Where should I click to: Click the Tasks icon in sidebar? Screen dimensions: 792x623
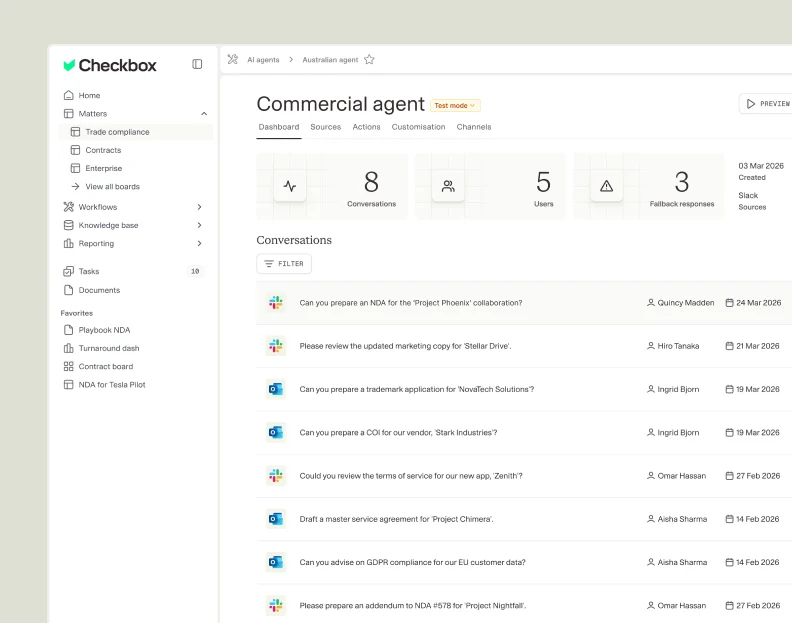pyautogui.click(x=69, y=271)
